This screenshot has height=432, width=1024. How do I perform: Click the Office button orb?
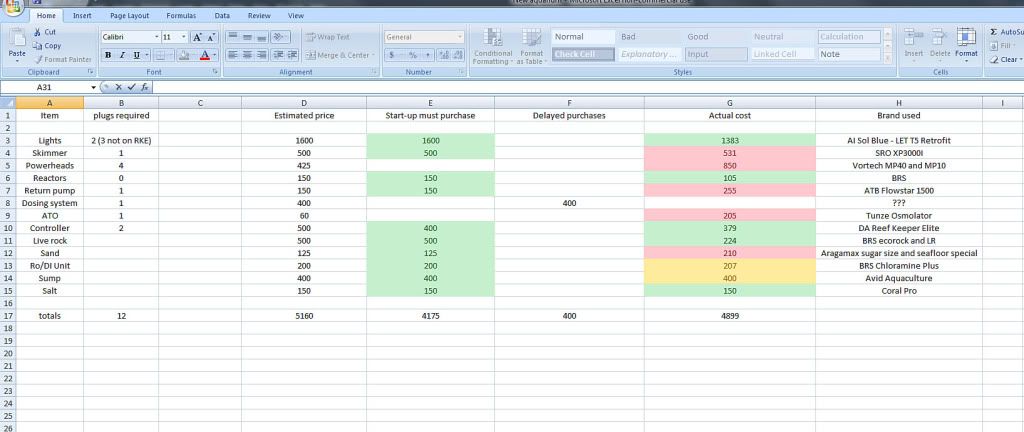point(12,7)
